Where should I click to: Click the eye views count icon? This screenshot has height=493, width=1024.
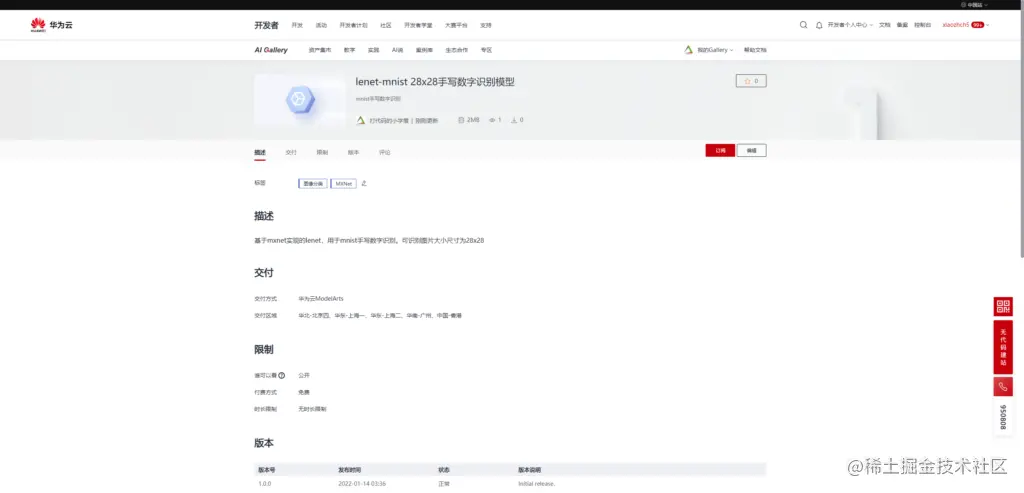point(492,120)
